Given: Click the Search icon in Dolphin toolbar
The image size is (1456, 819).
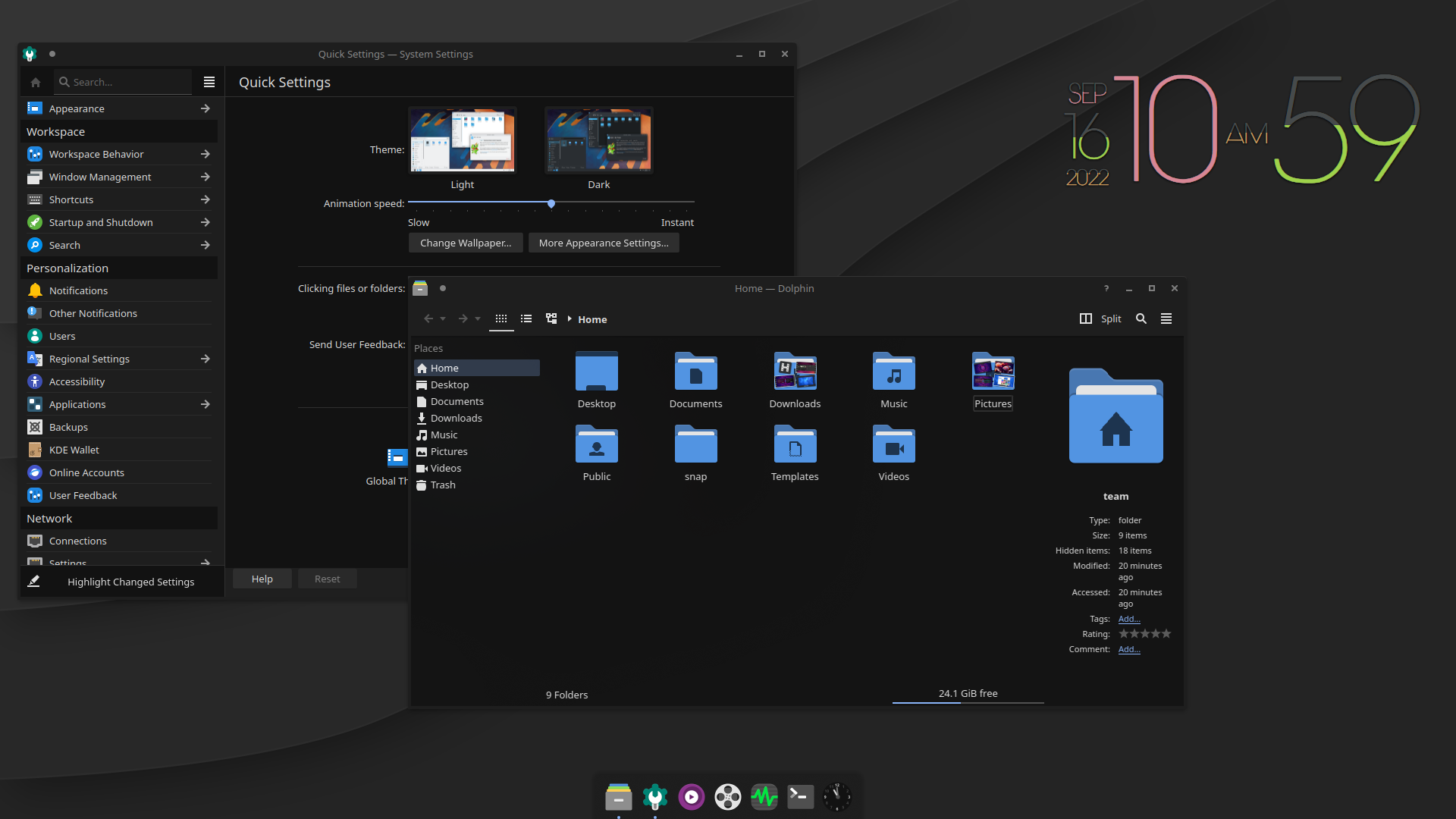Looking at the screenshot, I should (1140, 319).
